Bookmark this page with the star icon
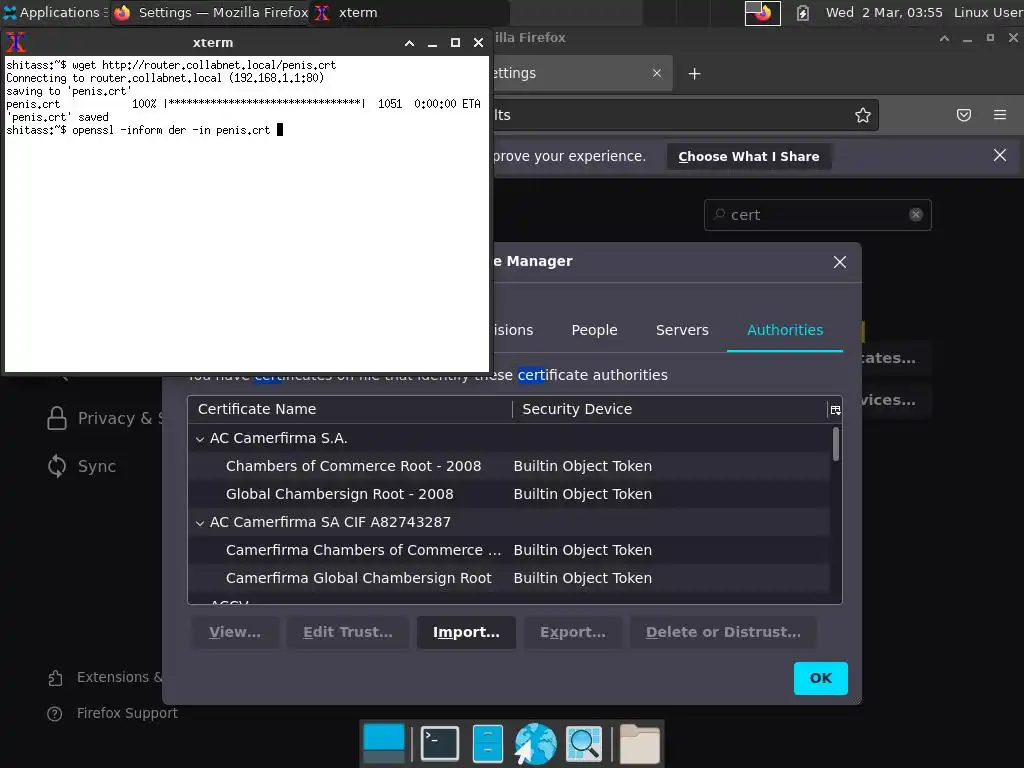This screenshot has width=1024, height=768. (863, 116)
